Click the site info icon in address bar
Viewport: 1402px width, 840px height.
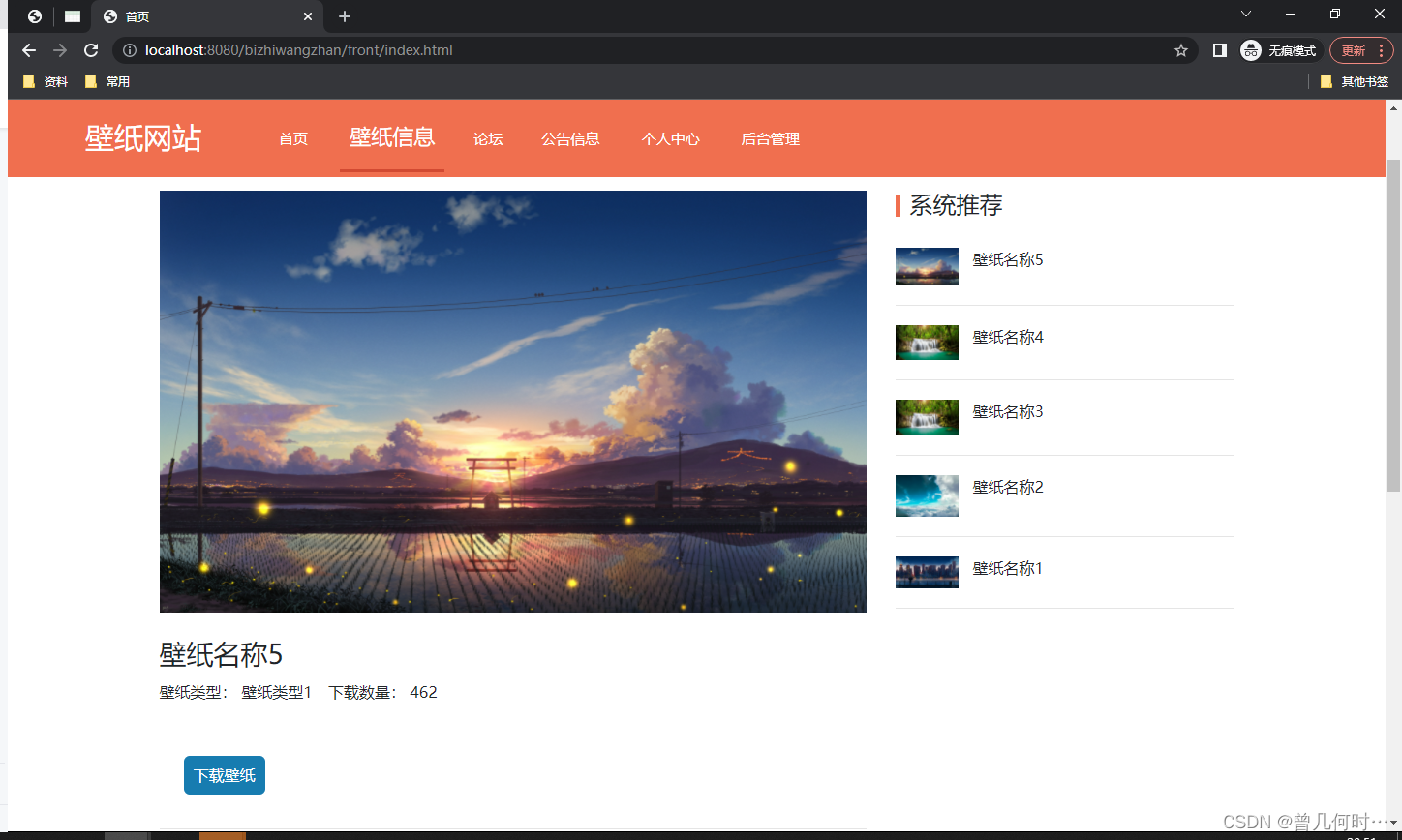pos(130,50)
